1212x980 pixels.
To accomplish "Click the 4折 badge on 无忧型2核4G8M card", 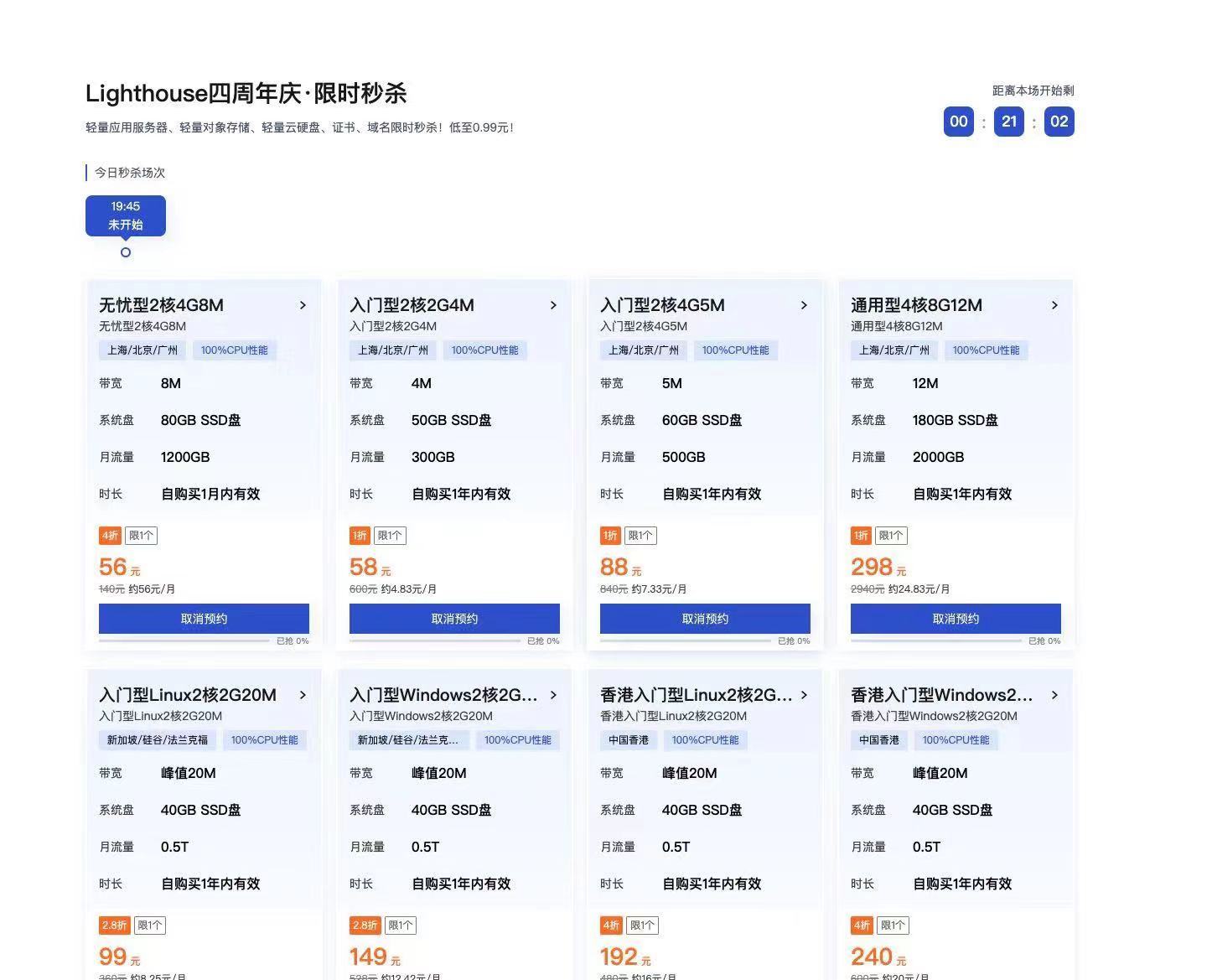I will pyautogui.click(x=110, y=536).
